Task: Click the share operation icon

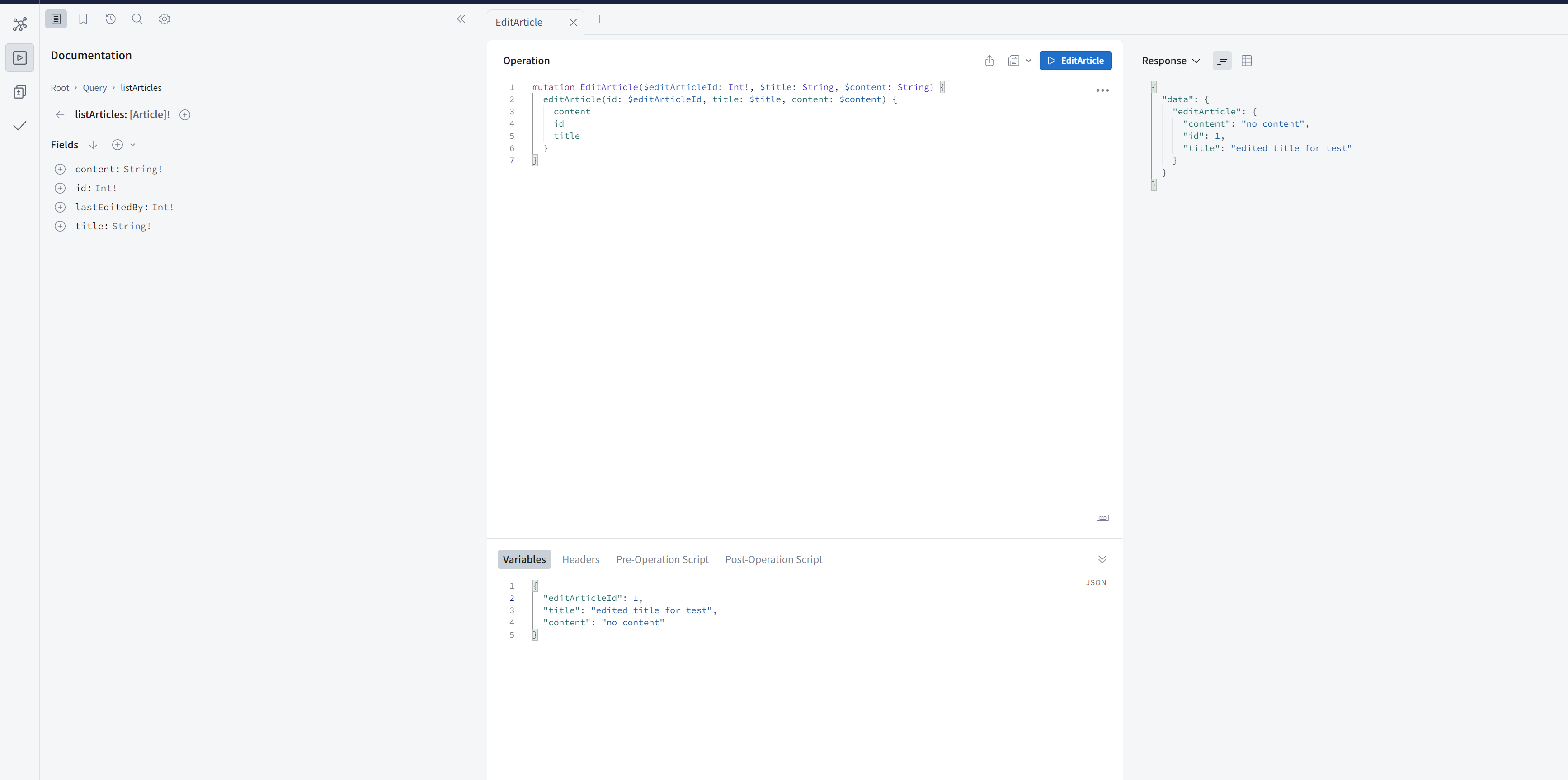Action: pos(989,61)
